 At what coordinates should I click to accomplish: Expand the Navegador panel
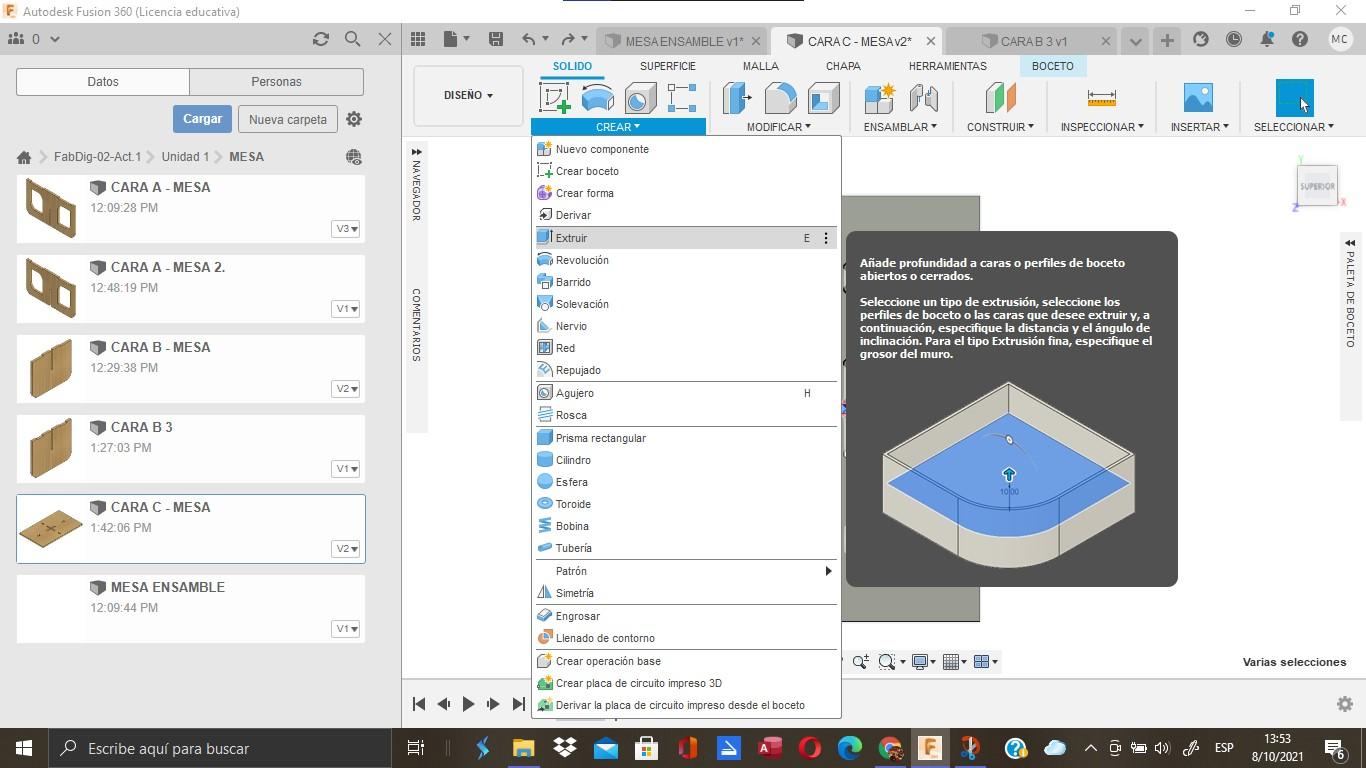point(416,152)
